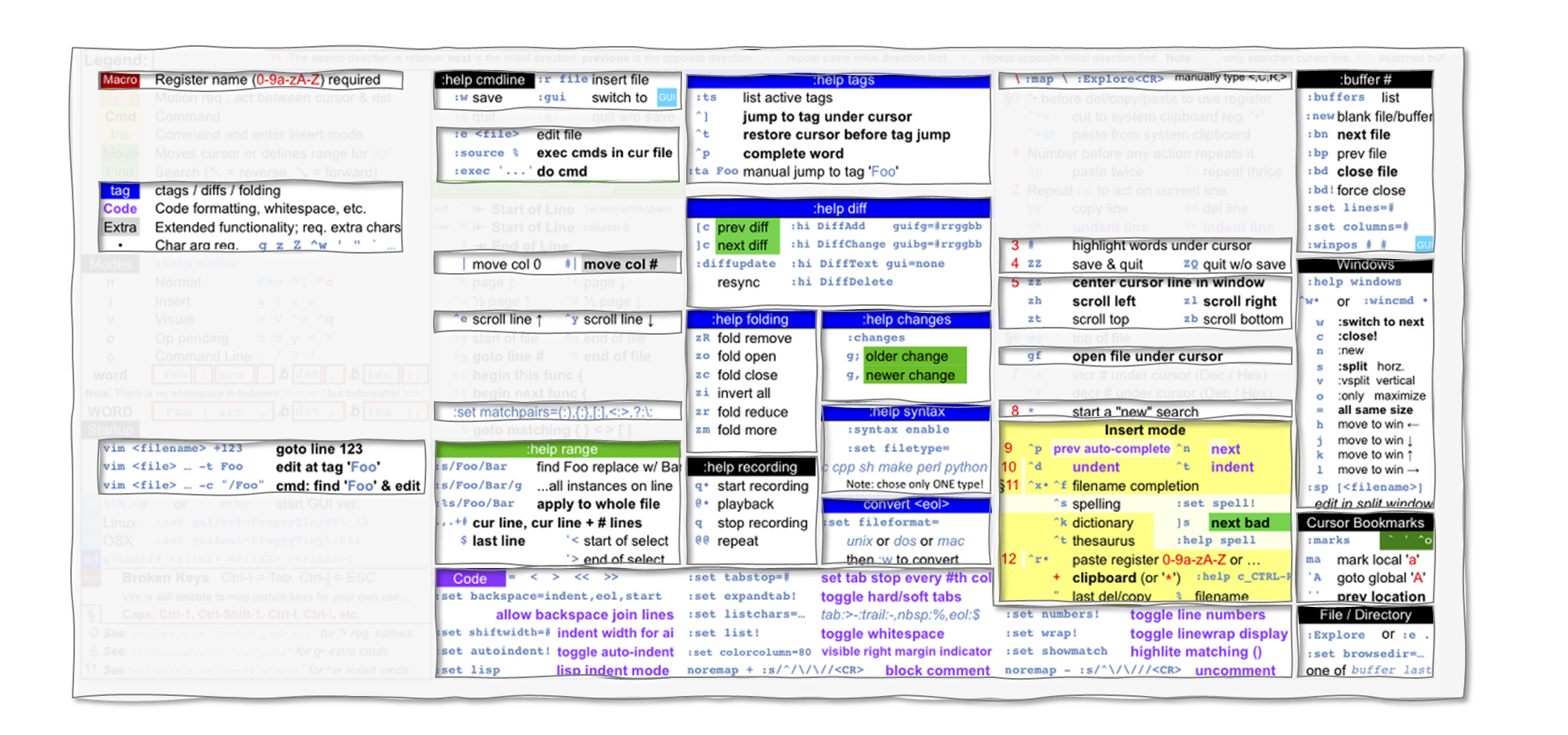The image size is (1568, 735).
Task: Click the 'thesaurus' entry
Action: click(1103, 541)
